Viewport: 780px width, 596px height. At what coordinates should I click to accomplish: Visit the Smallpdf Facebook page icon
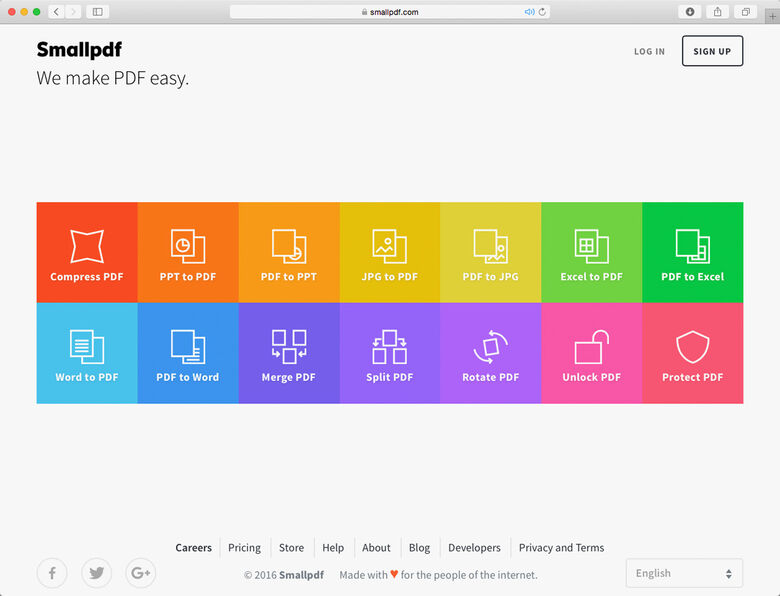[52, 573]
